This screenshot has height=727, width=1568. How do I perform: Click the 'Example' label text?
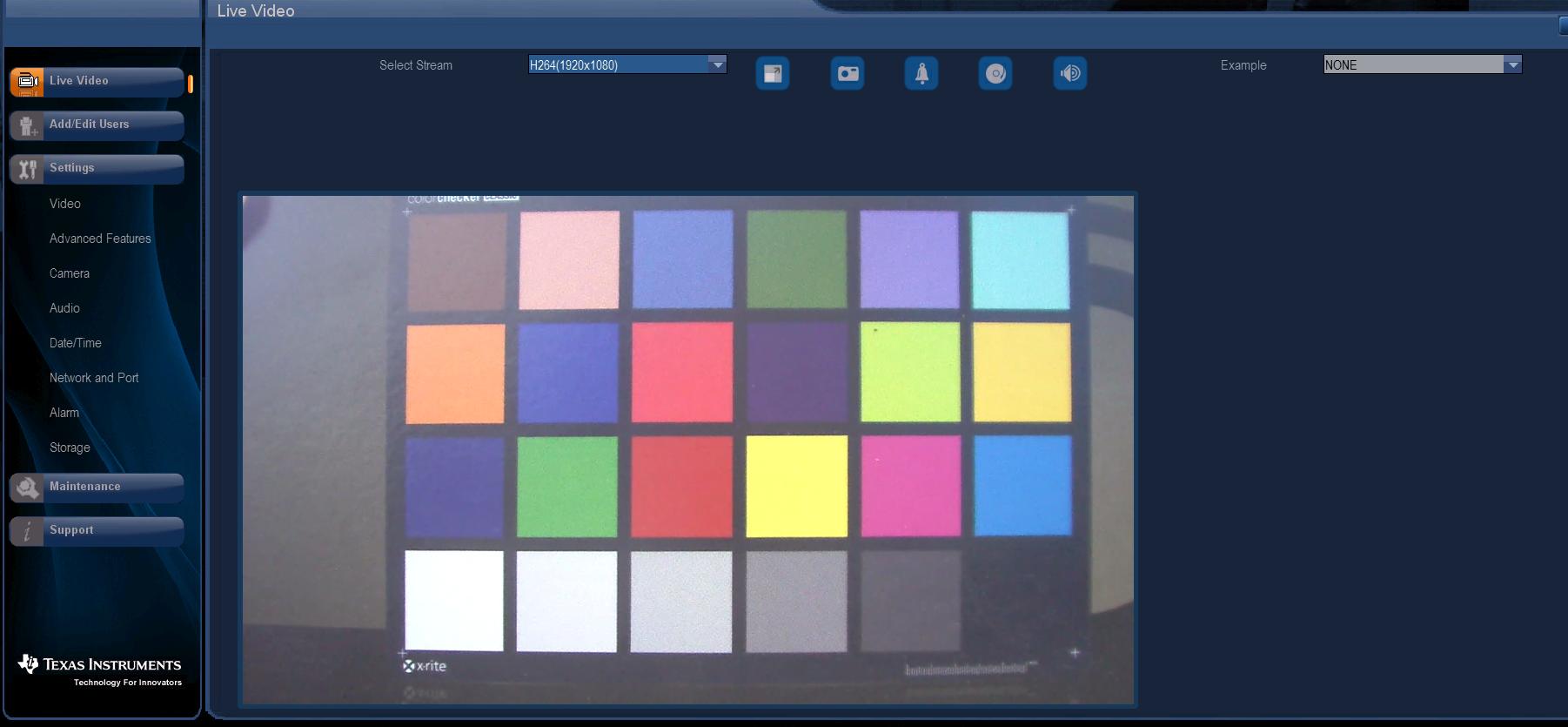pyautogui.click(x=1243, y=65)
